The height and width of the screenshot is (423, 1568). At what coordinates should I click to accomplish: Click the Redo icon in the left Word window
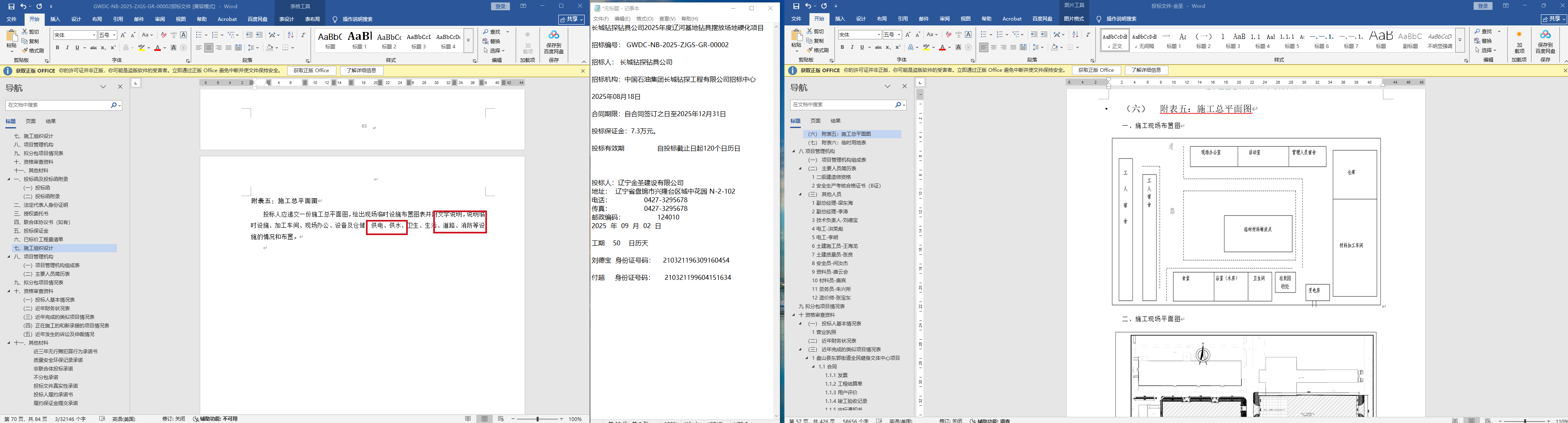pyautogui.click(x=39, y=6)
